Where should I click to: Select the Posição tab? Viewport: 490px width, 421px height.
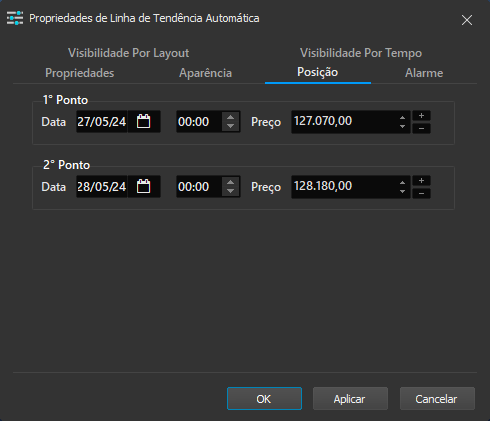tap(318, 72)
